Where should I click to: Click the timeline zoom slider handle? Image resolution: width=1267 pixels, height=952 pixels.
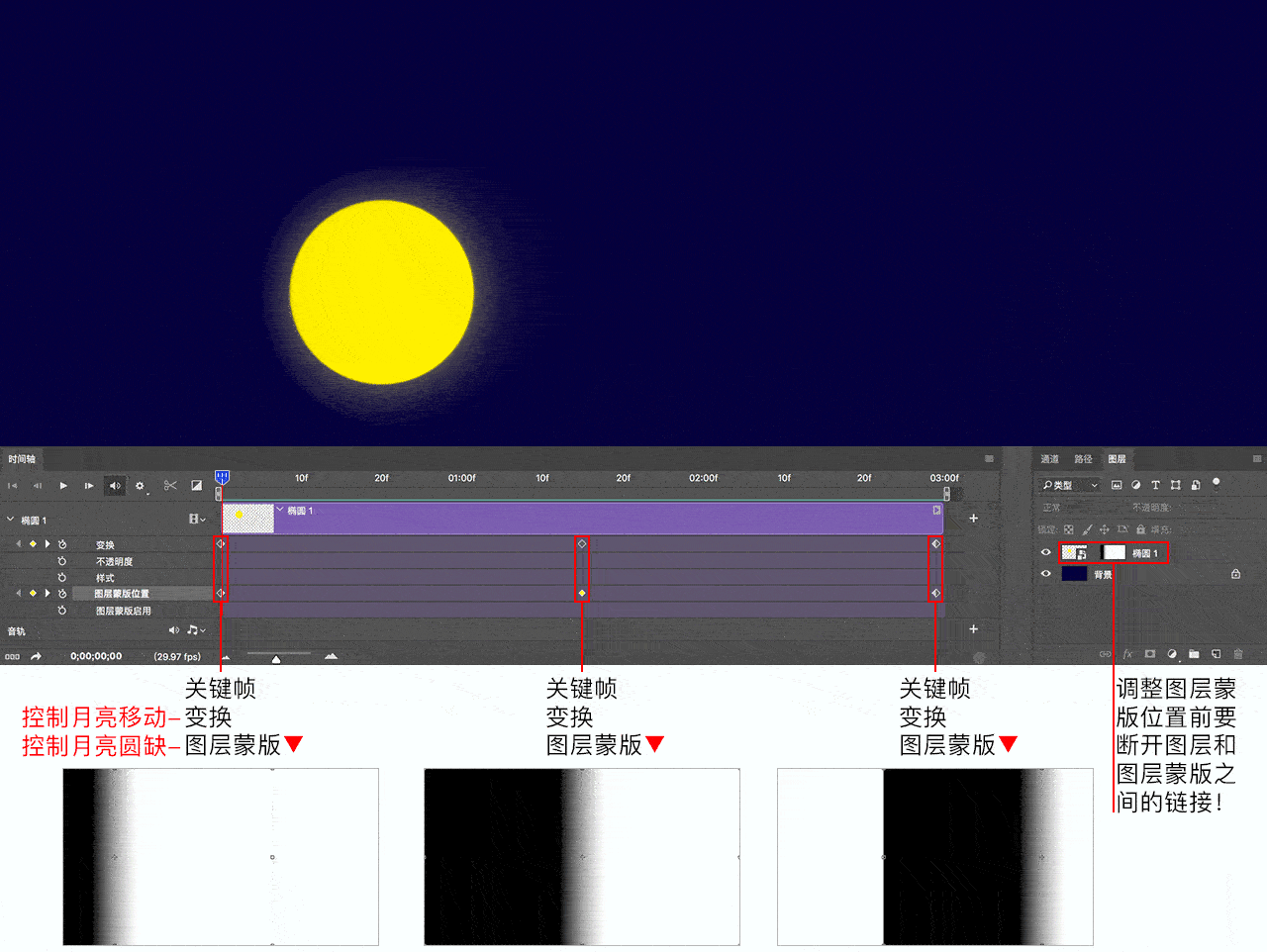pos(276,658)
